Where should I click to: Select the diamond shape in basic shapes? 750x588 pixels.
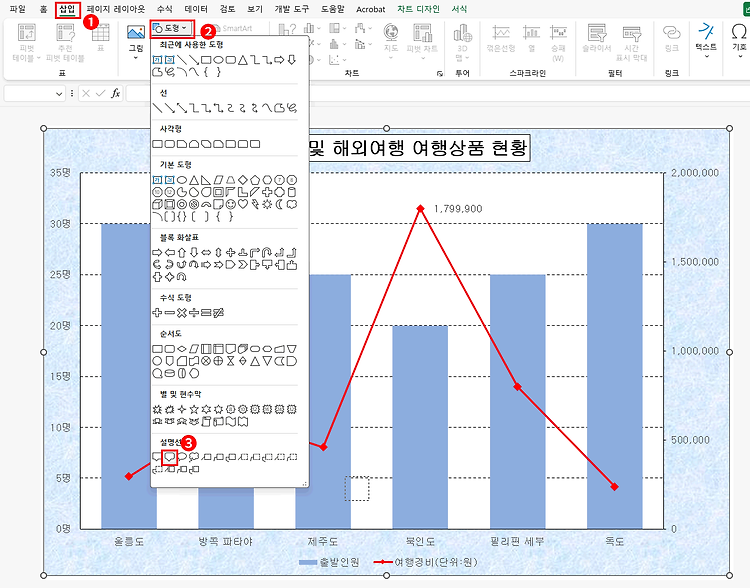point(243,180)
